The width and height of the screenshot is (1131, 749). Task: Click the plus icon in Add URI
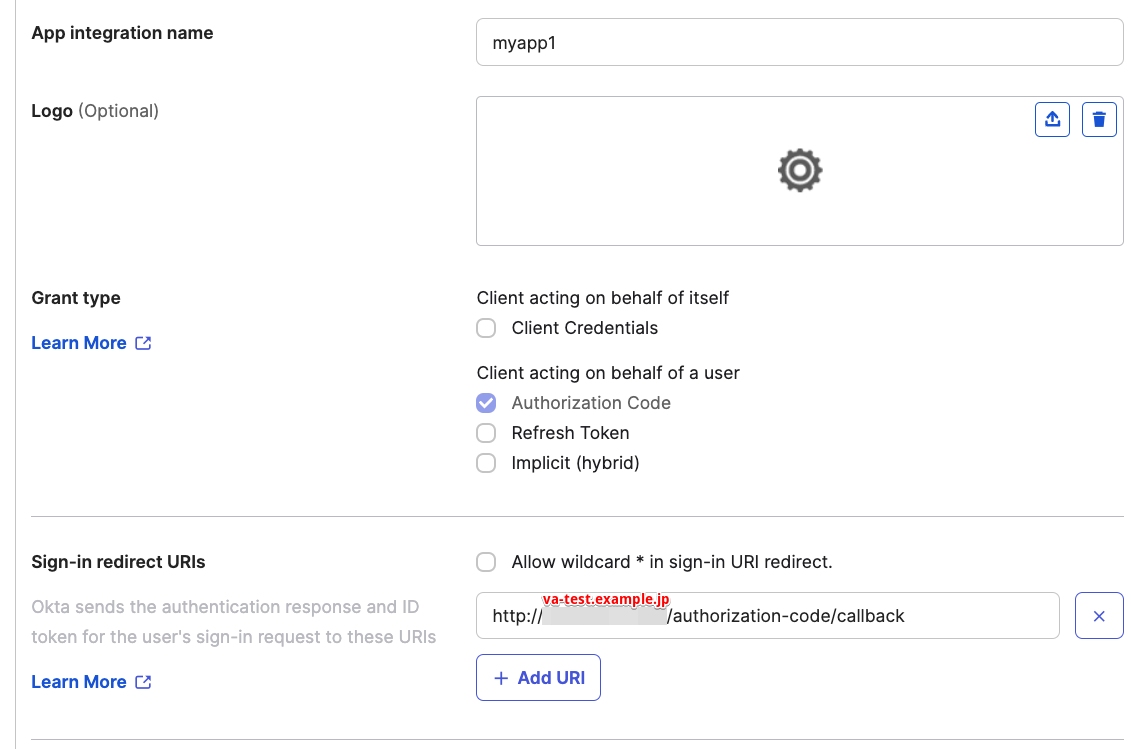pos(501,678)
